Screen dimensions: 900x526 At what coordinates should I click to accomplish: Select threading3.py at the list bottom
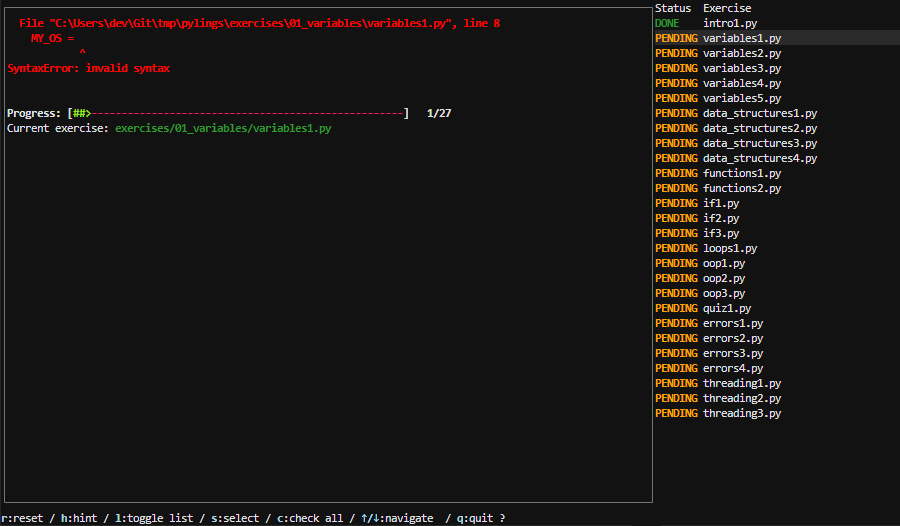[742, 413]
